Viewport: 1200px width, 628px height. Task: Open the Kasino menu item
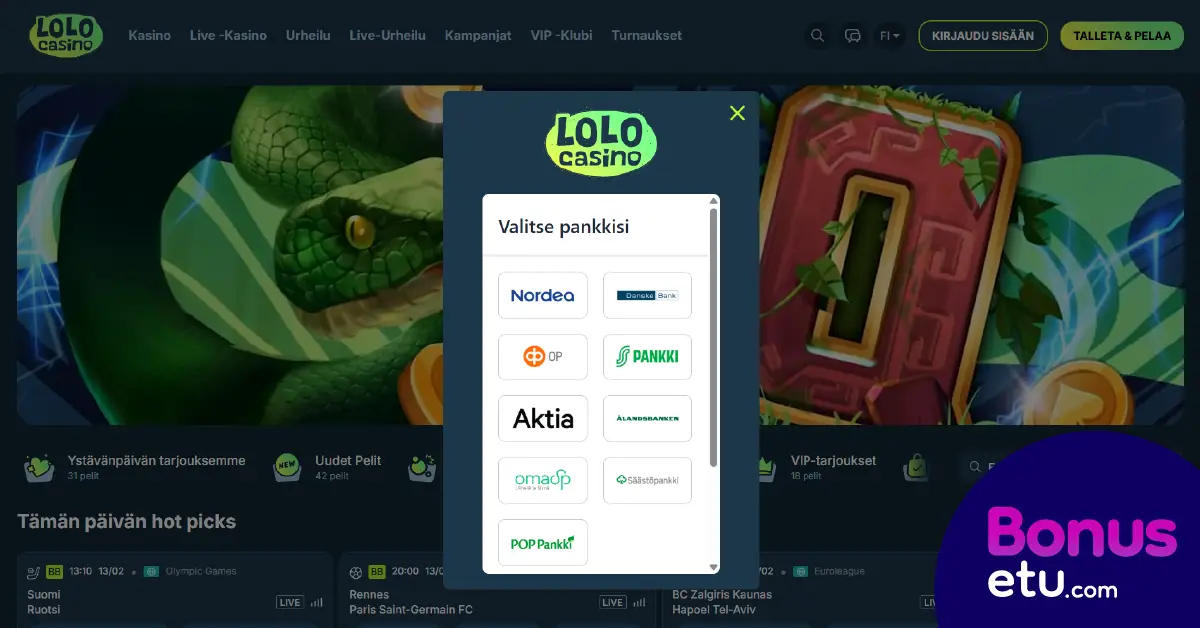pyautogui.click(x=149, y=35)
